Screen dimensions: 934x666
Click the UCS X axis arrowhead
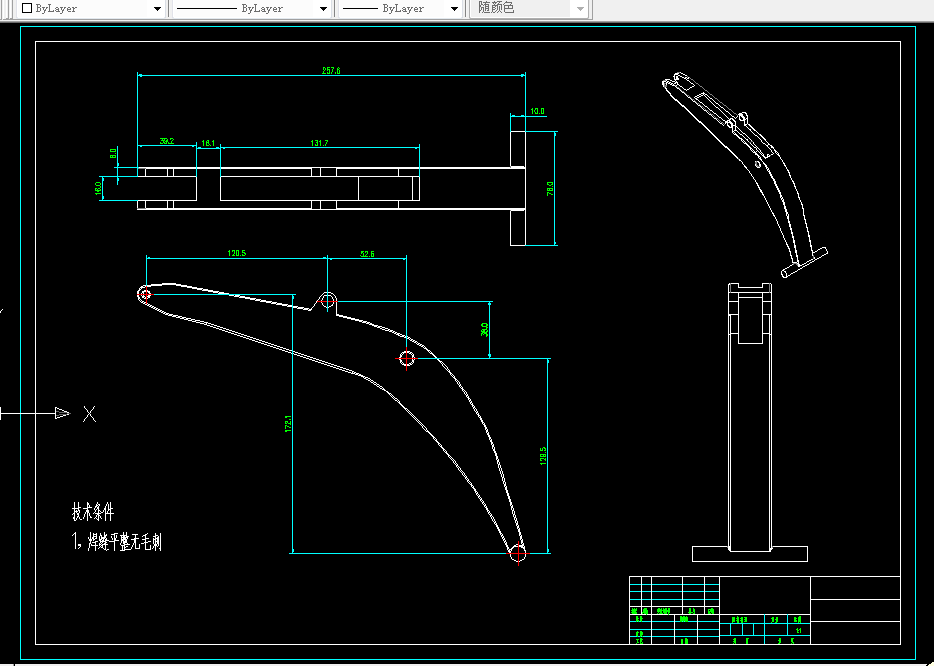[x=62, y=413]
